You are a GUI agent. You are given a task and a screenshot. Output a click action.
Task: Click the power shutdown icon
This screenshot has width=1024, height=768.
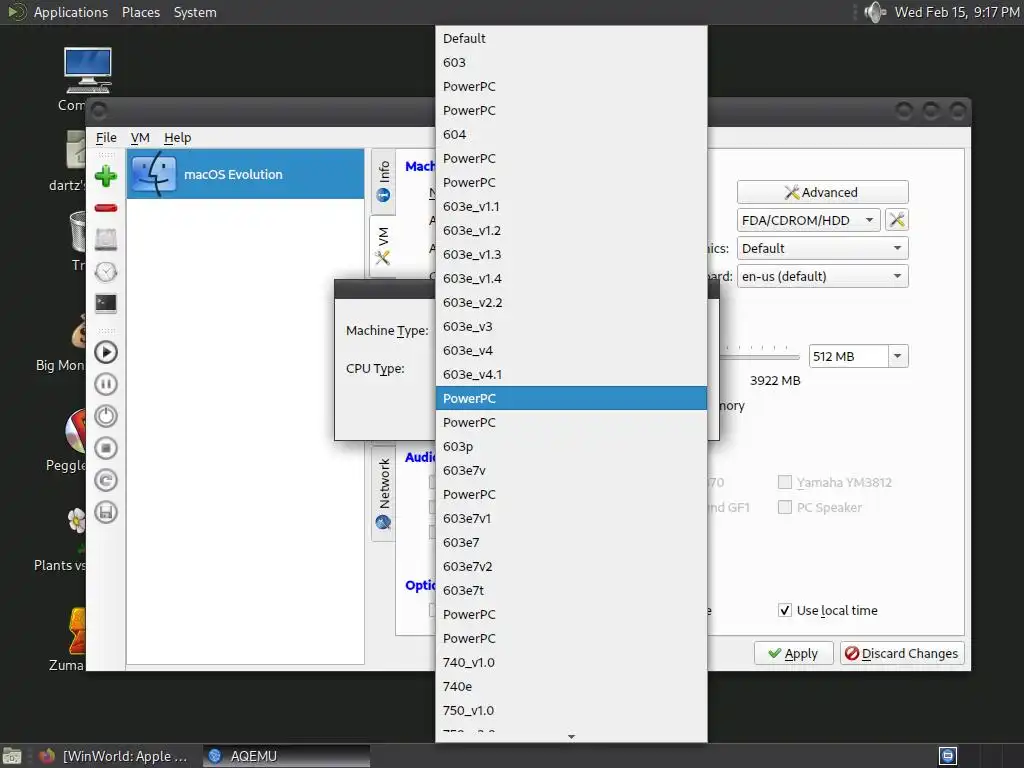[106, 416]
